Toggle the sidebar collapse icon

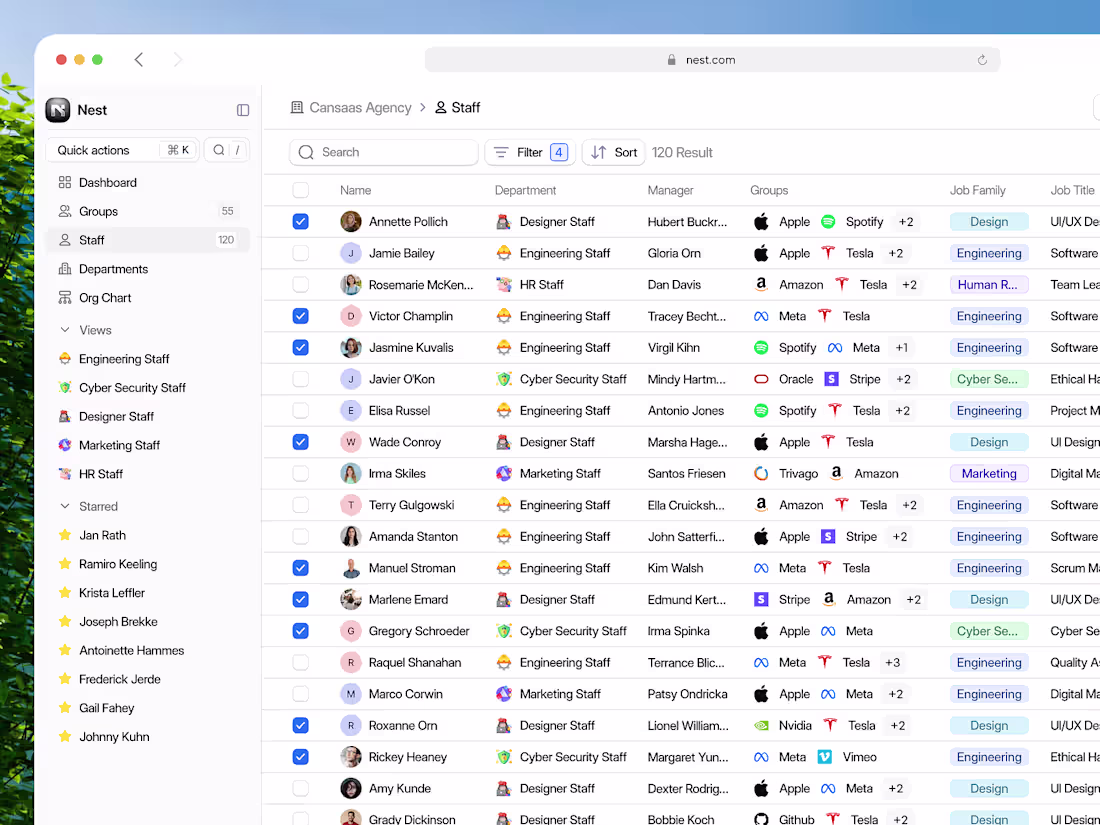[x=243, y=110]
